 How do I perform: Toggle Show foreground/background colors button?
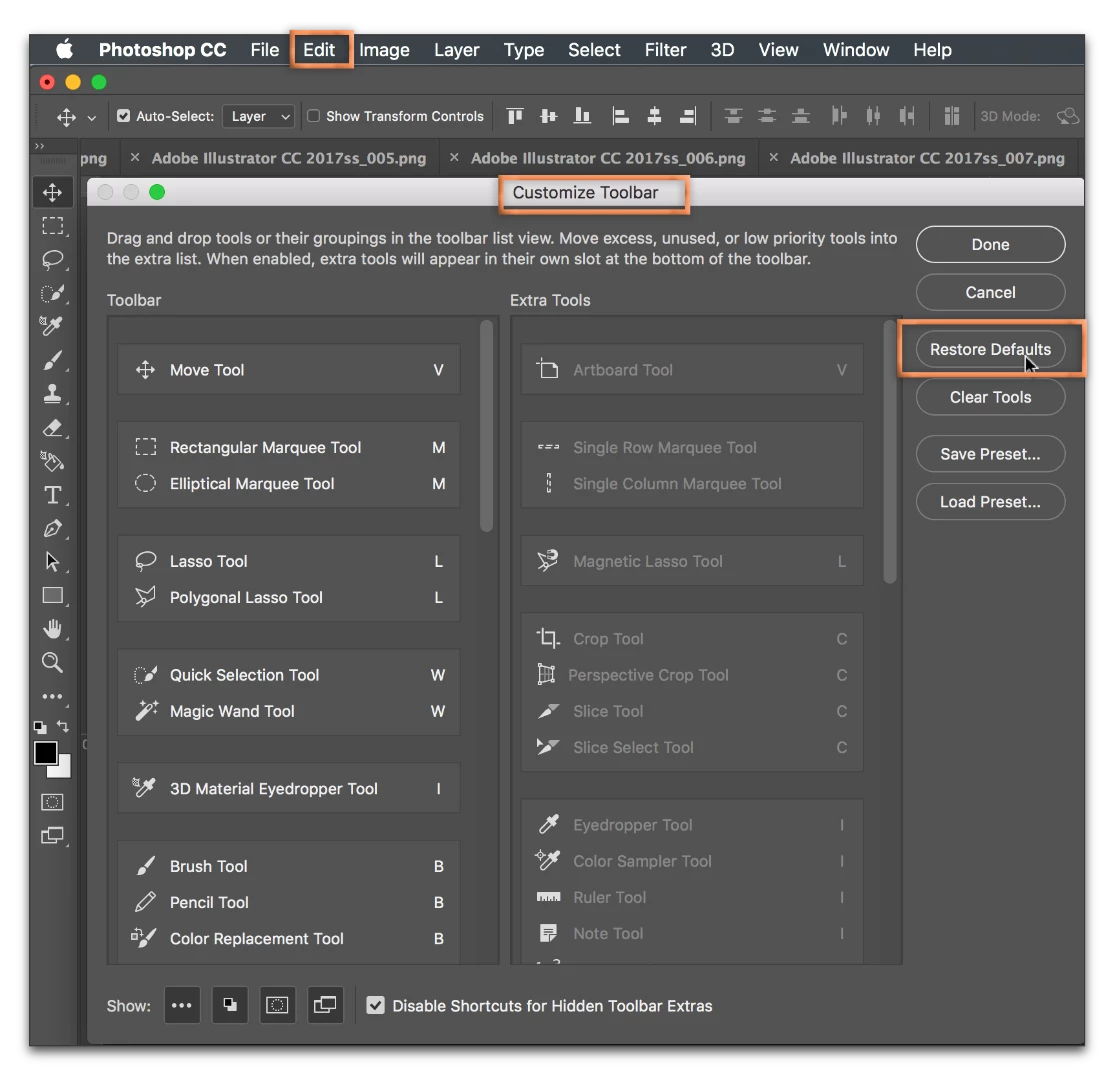(230, 1005)
